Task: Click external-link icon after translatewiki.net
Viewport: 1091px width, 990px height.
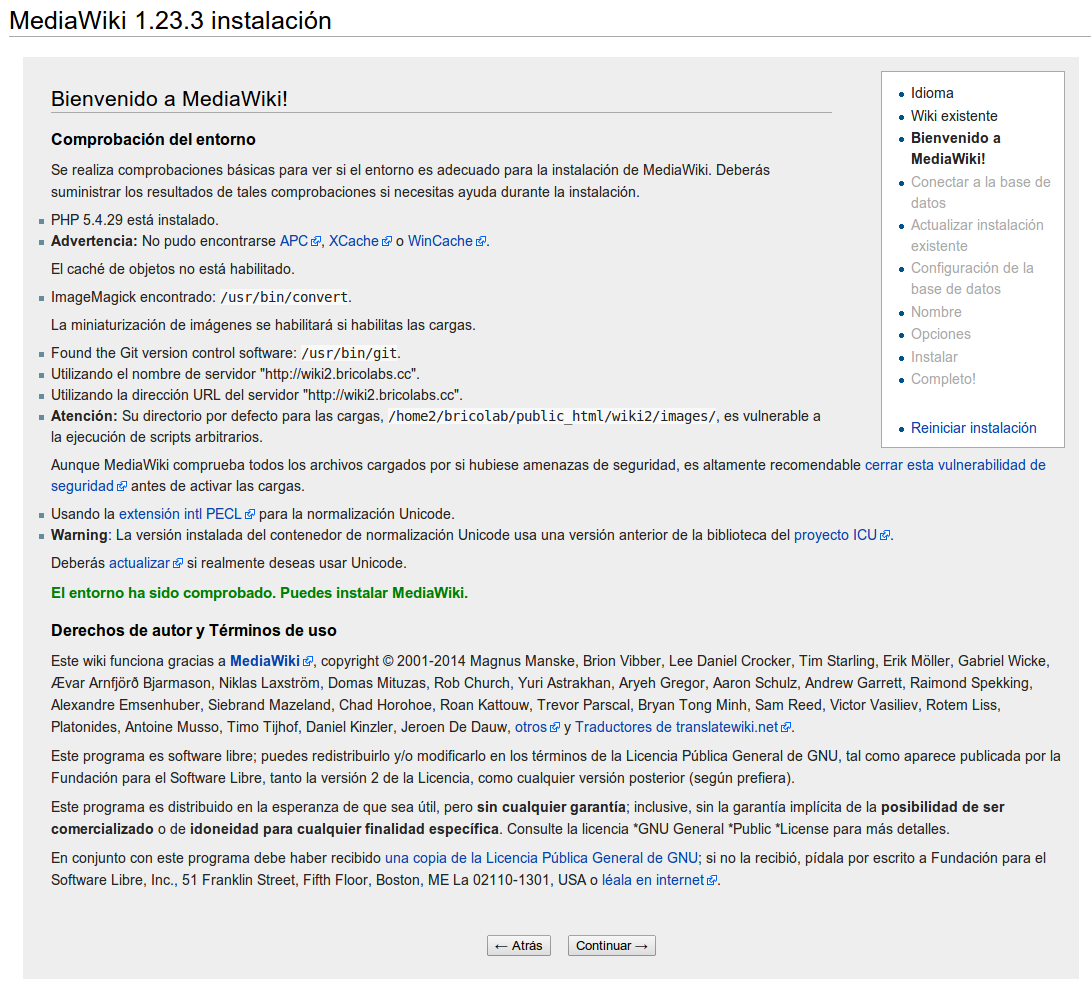Action: (786, 728)
